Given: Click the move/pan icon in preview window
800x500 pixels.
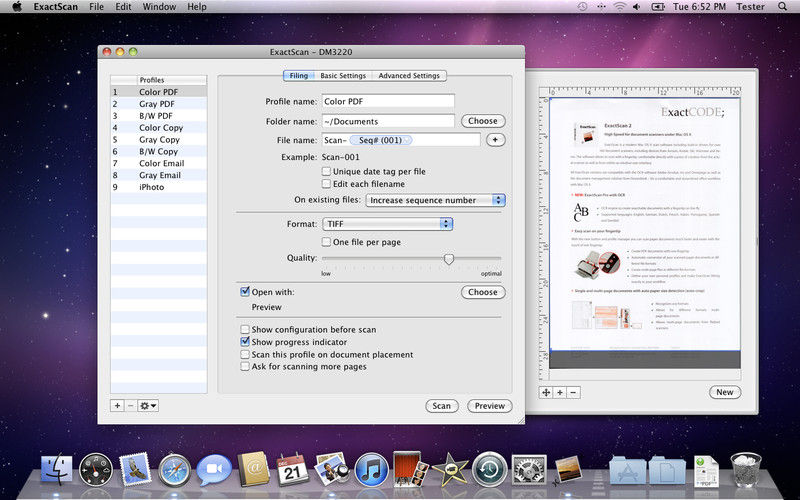Looking at the screenshot, I should click(x=546, y=392).
